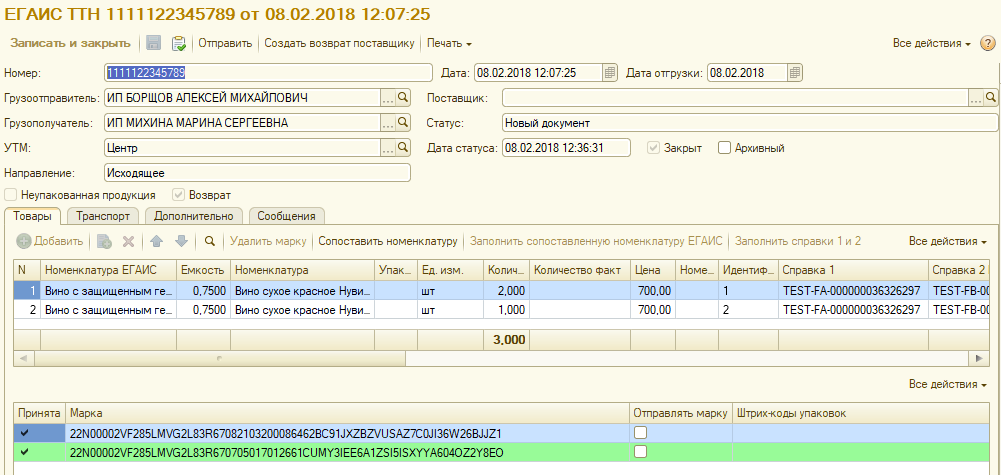
Task: Open help via the question mark icon
Action: [988, 44]
